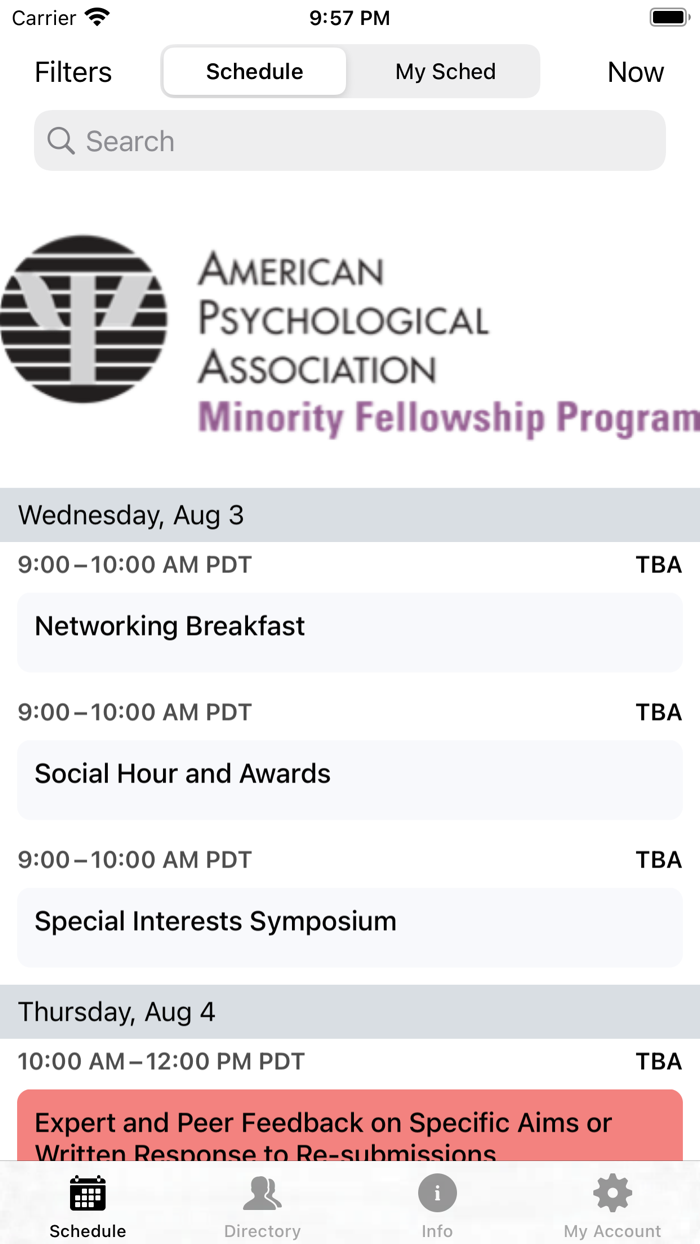Tap the APA psi logo
The width and height of the screenshot is (700, 1244).
(x=84, y=319)
